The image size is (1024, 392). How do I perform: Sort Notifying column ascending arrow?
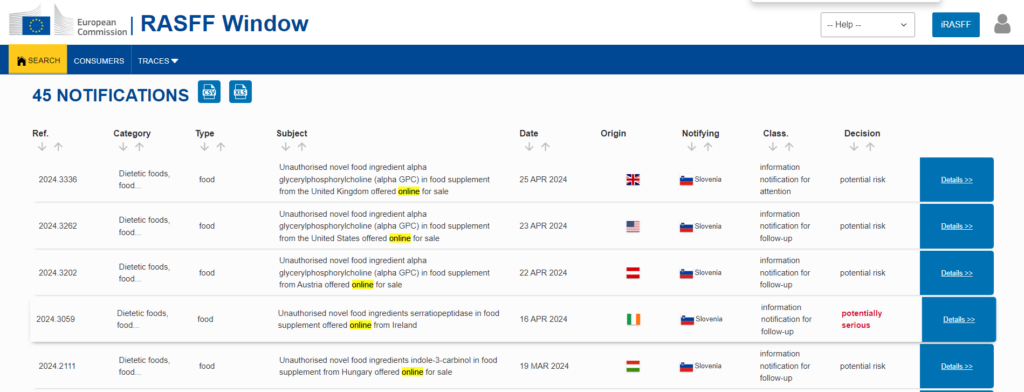click(708, 147)
